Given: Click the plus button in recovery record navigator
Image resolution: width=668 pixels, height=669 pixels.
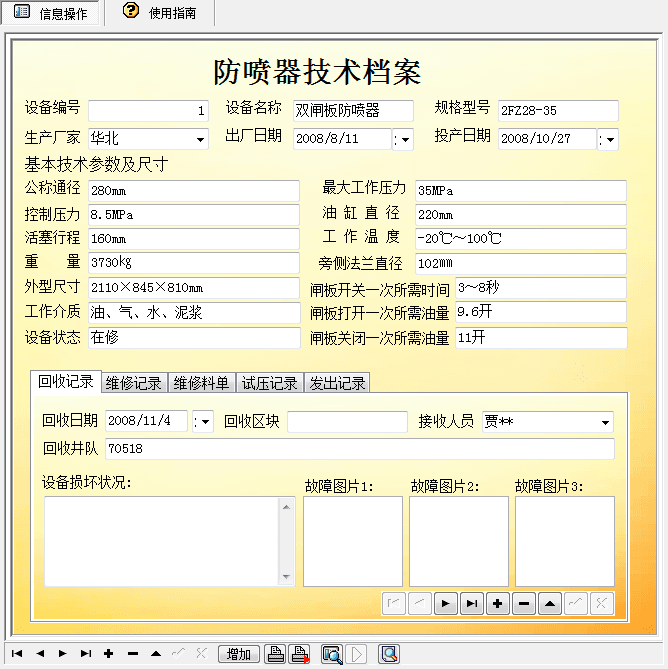Looking at the screenshot, I should pos(497,603).
